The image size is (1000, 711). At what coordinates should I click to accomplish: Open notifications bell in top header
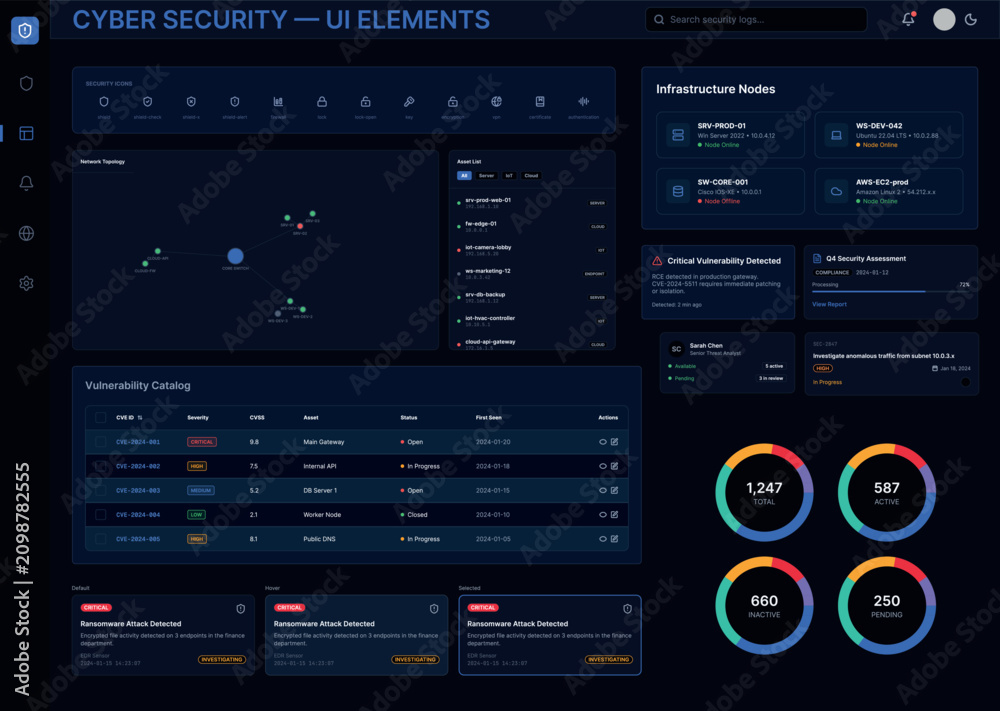(909, 19)
